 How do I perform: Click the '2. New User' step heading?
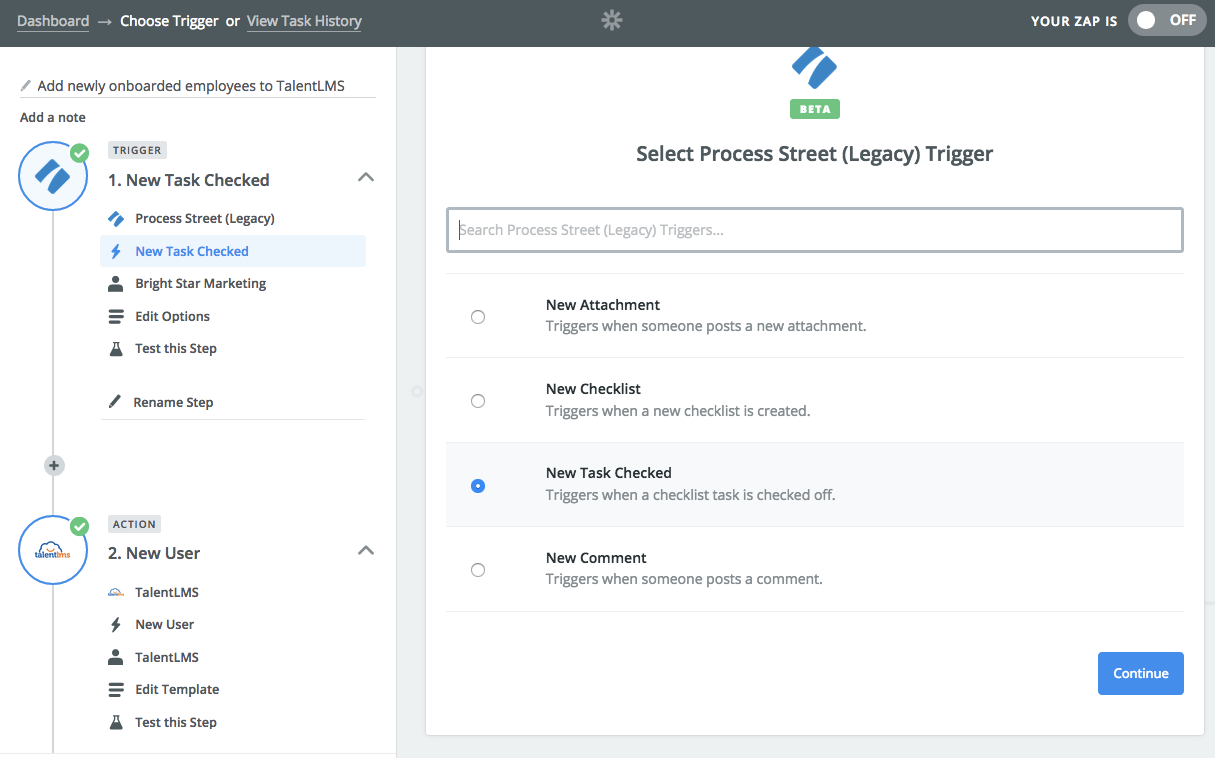154,553
